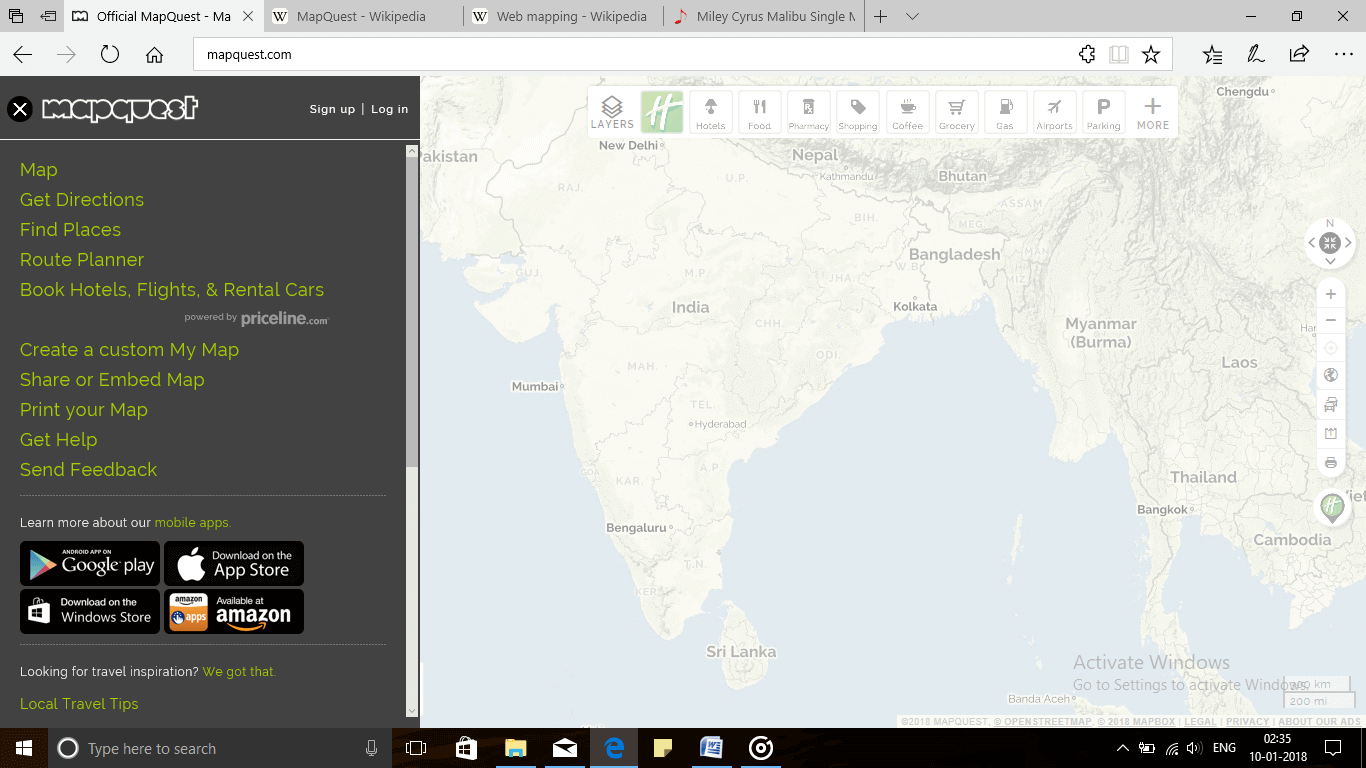Click the locate me target icon
The height and width of the screenshot is (768, 1366).
[1330, 348]
